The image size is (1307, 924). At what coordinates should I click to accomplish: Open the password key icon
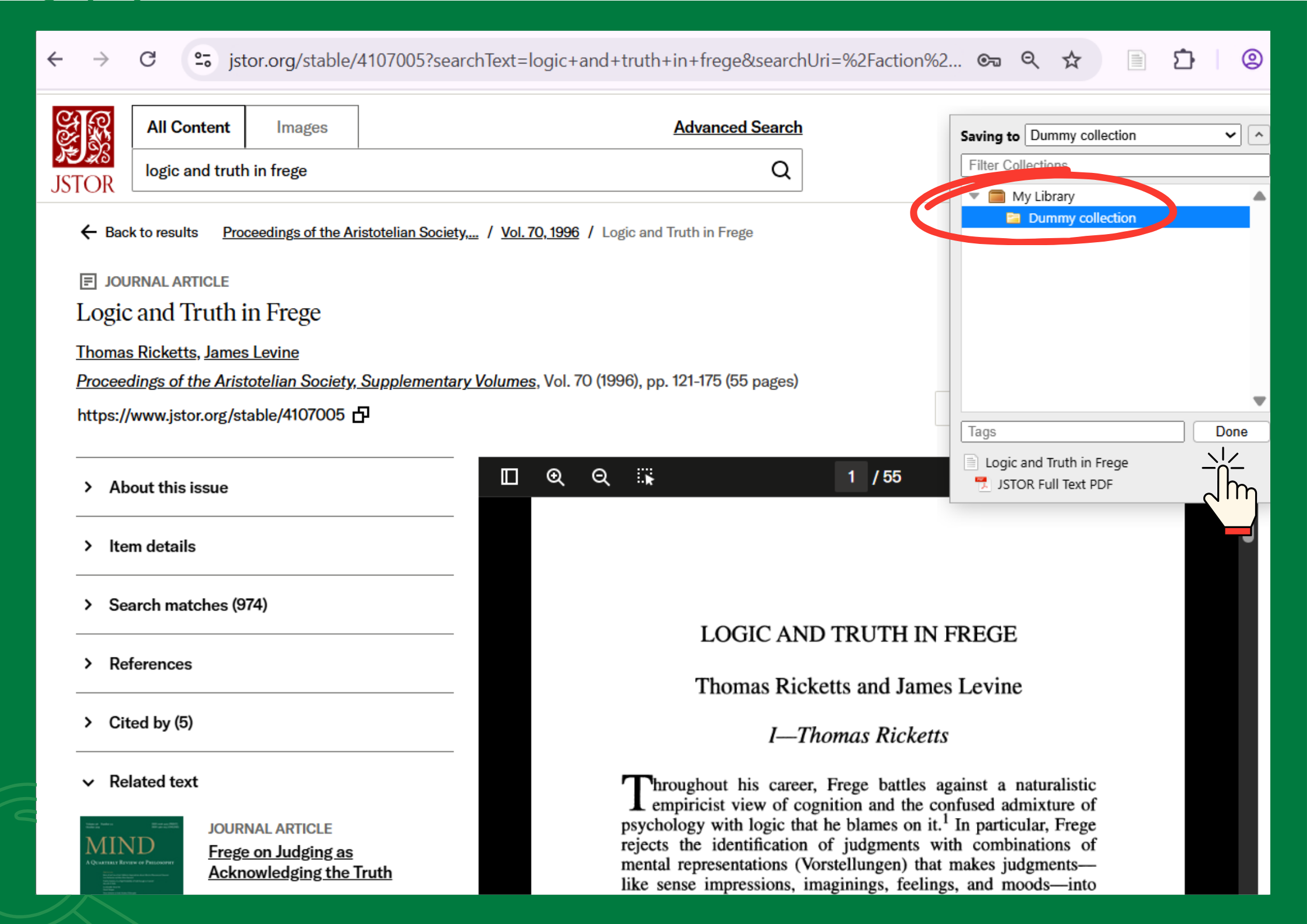[x=989, y=60]
